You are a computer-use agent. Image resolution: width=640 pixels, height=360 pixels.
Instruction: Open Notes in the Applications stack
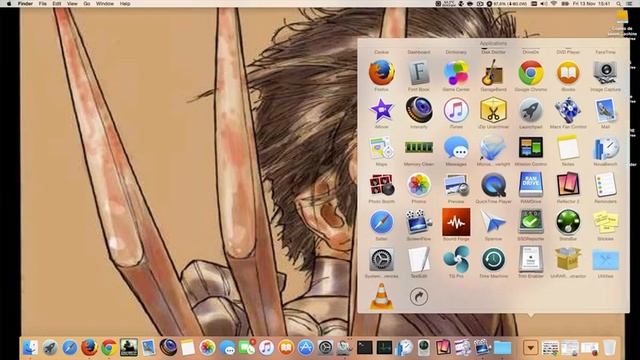tap(568, 148)
